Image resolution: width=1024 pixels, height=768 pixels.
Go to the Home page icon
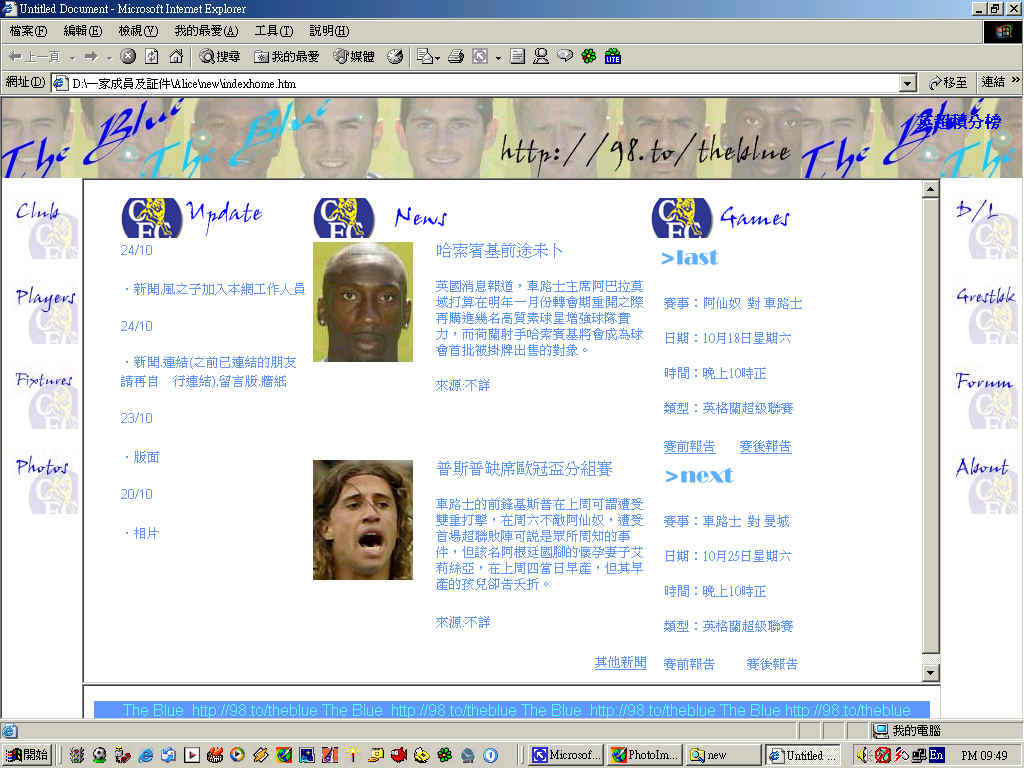pyautogui.click(x=176, y=57)
